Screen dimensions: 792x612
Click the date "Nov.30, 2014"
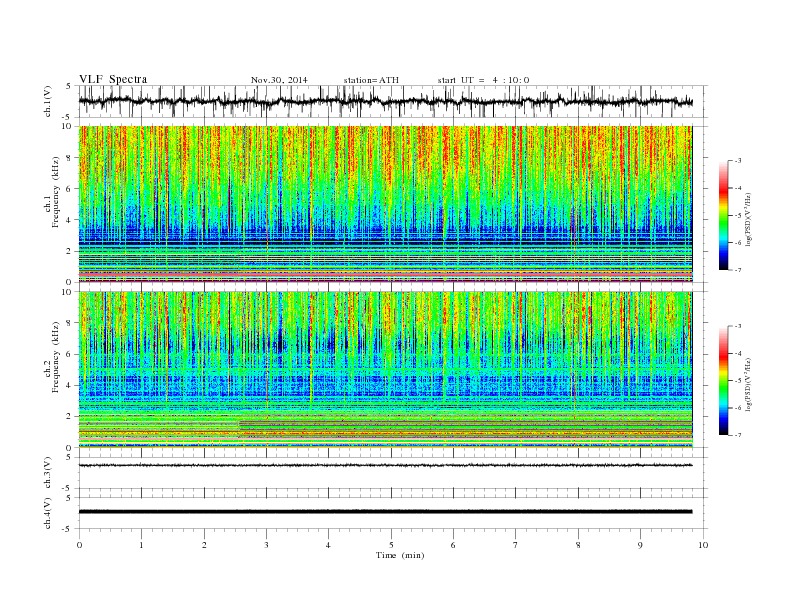[x=279, y=80]
